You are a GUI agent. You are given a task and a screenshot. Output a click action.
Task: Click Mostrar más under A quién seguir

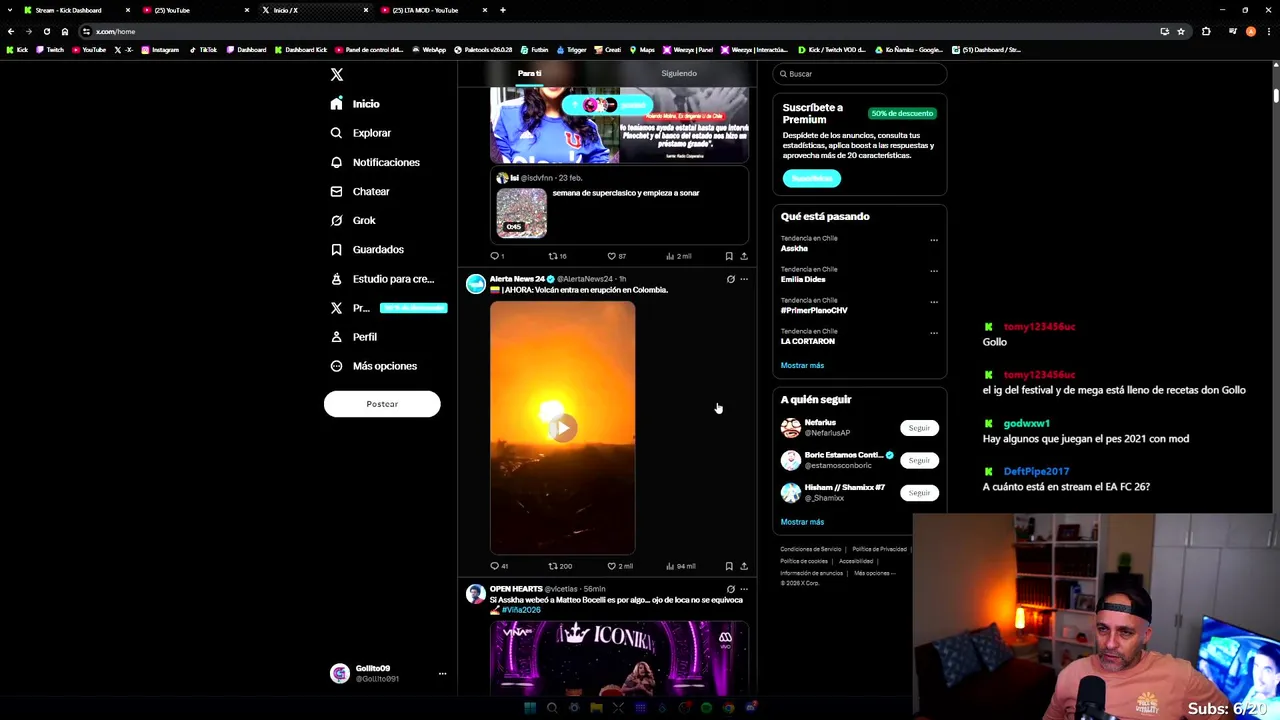pyautogui.click(x=802, y=522)
